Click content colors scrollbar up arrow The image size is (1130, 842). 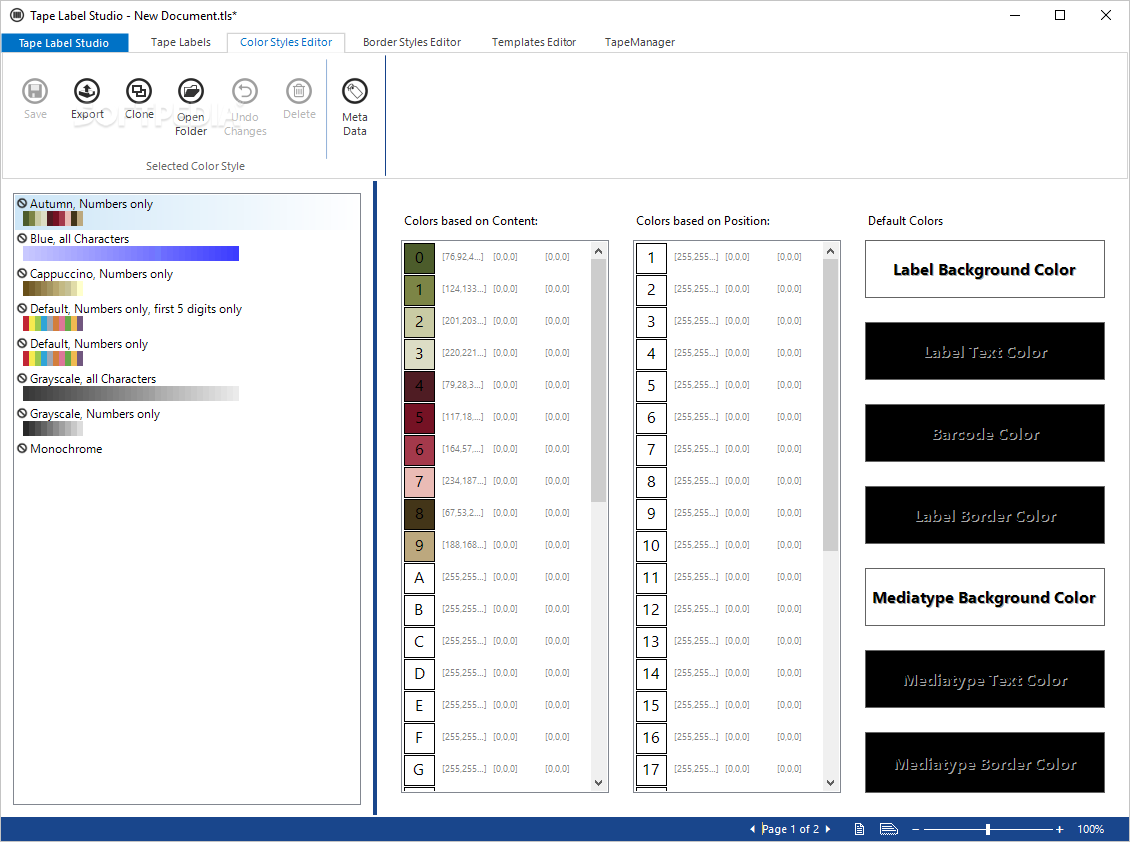point(598,251)
